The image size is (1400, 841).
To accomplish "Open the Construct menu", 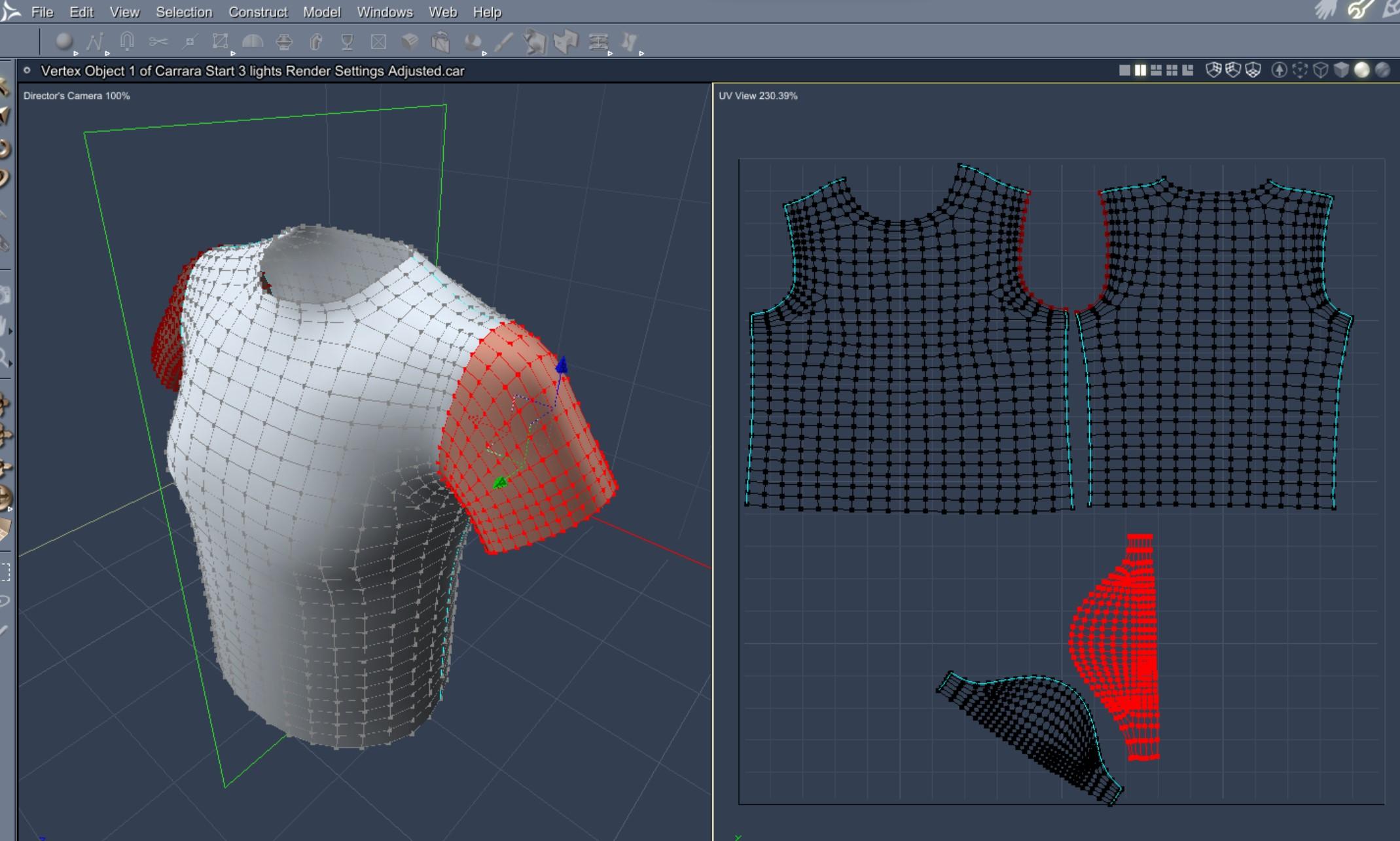I will tap(258, 12).
